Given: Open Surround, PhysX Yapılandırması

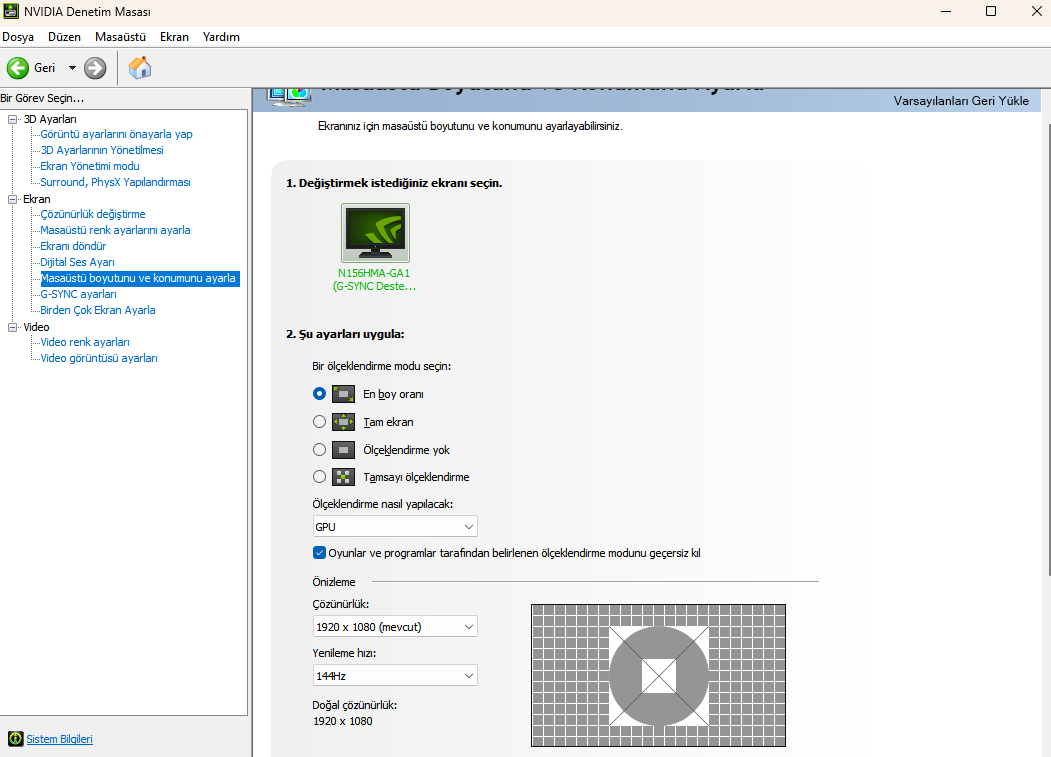Looking at the screenshot, I should coord(115,182).
